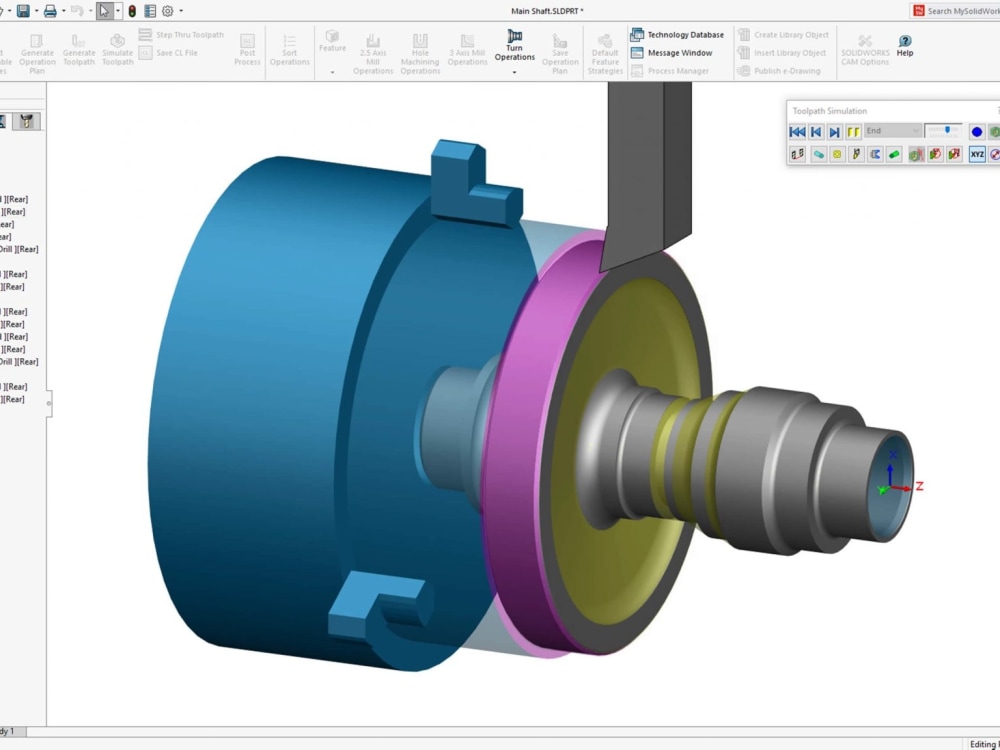The height and width of the screenshot is (750, 1000).
Task: Adjust the simulation speed slider
Action: click(x=946, y=129)
